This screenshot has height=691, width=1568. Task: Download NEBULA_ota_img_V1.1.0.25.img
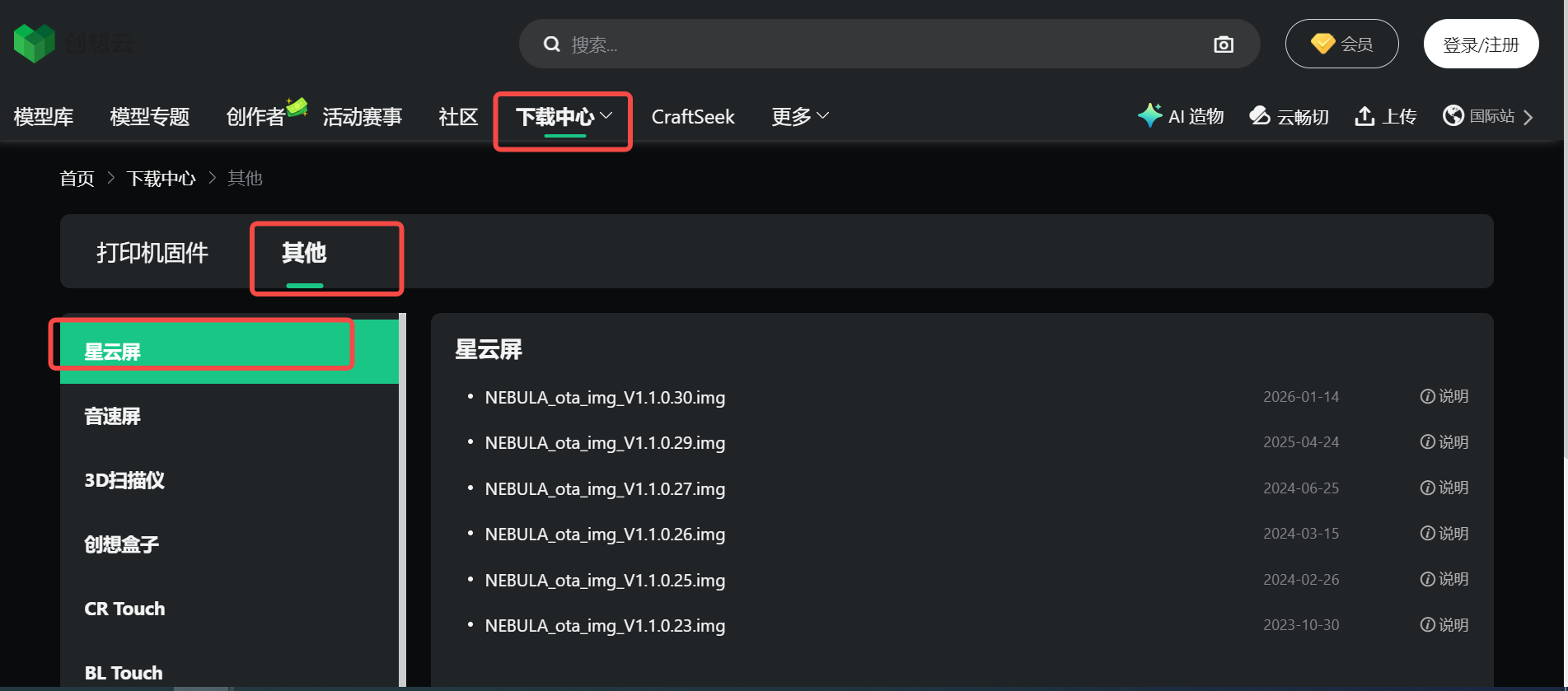point(605,580)
